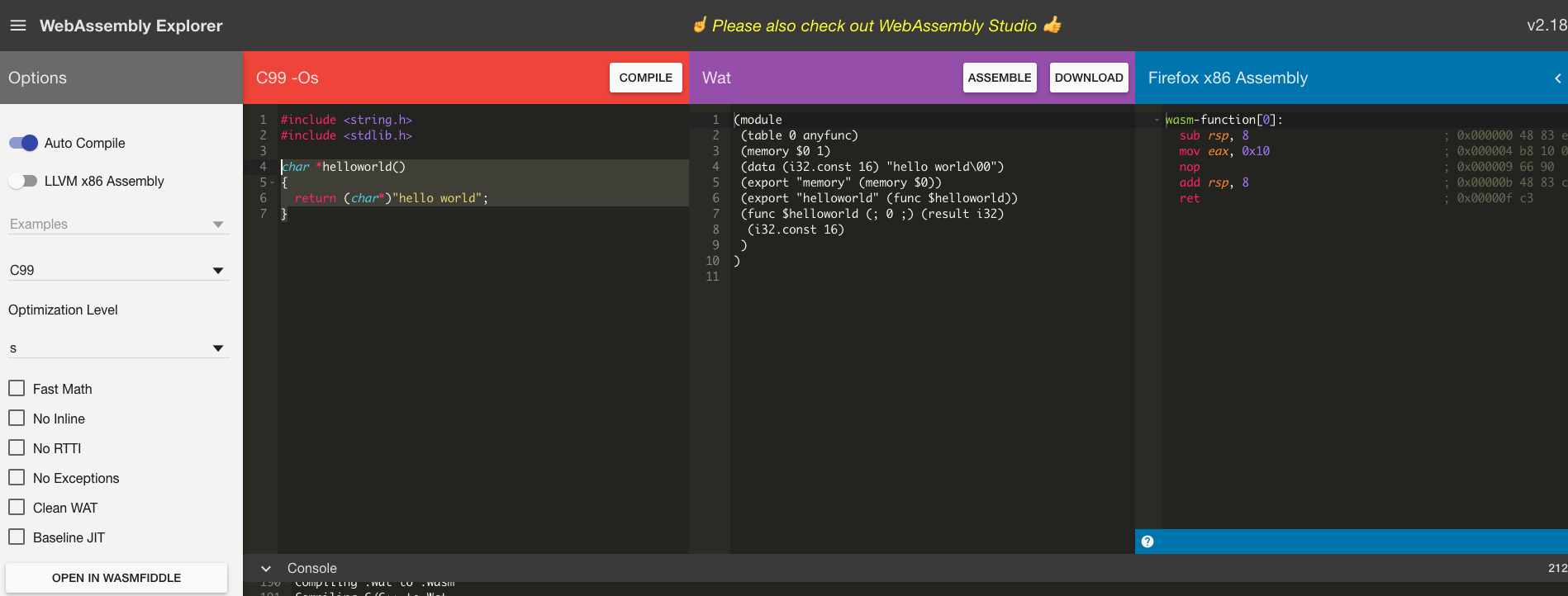Place cursor in the char *helloworld() line
Screen dimensions: 1568x596
(x=344, y=167)
